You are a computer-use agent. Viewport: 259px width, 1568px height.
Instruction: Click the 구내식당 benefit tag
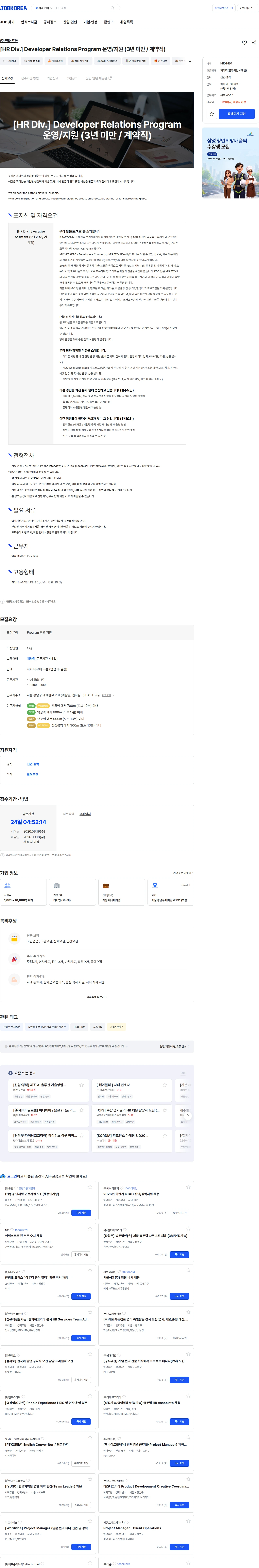[10, 61]
